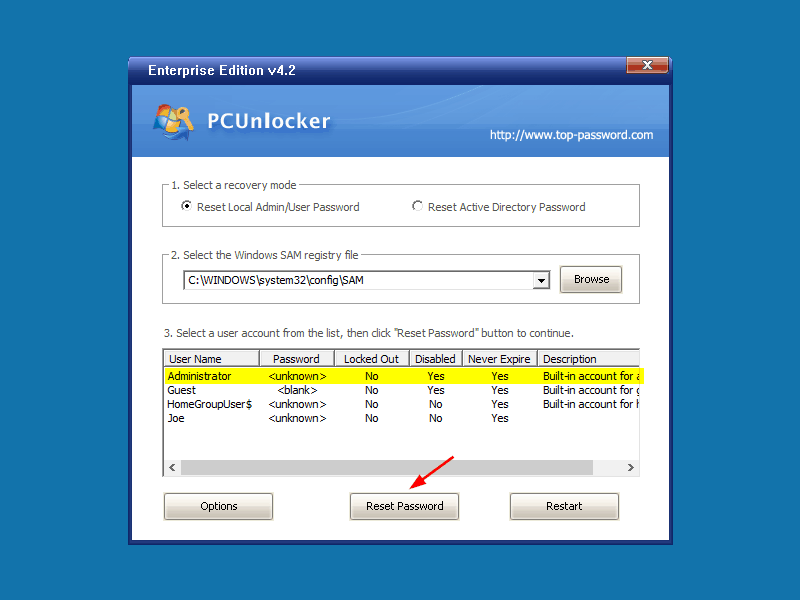Image resolution: width=800 pixels, height=600 pixels.
Task: Click the left scroll arrow of user list
Action: point(172,467)
